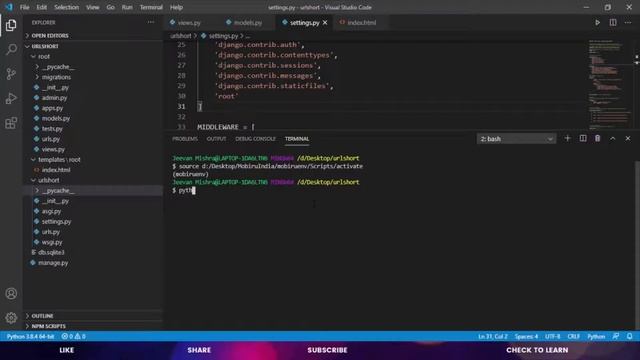Click the feedback icon in status bar
The image size is (640, 360).
(x=616, y=336)
